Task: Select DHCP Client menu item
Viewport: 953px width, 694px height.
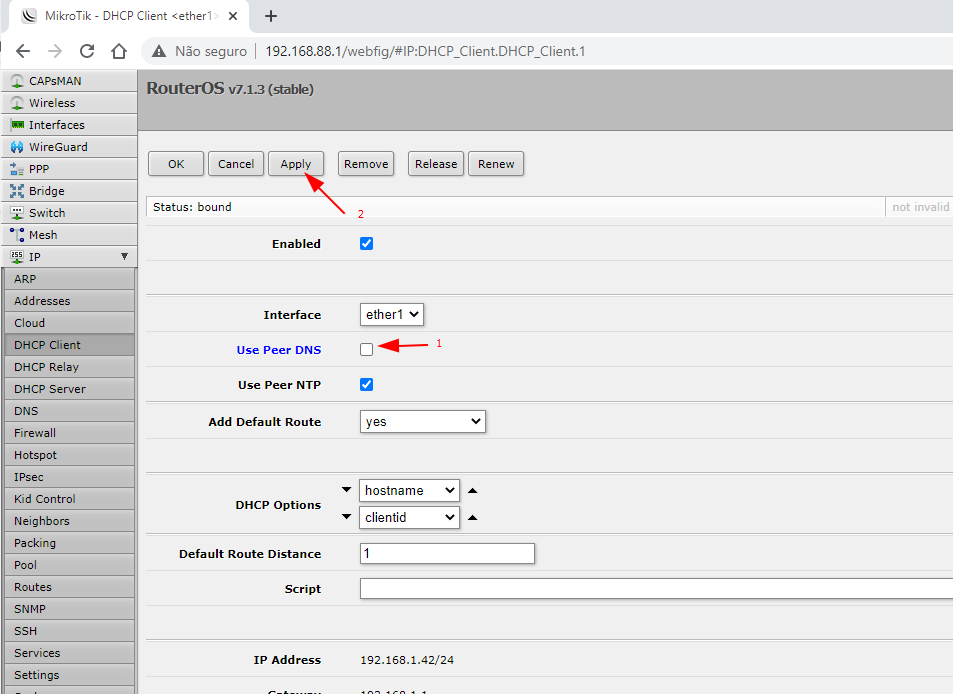Action: pyautogui.click(x=69, y=345)
